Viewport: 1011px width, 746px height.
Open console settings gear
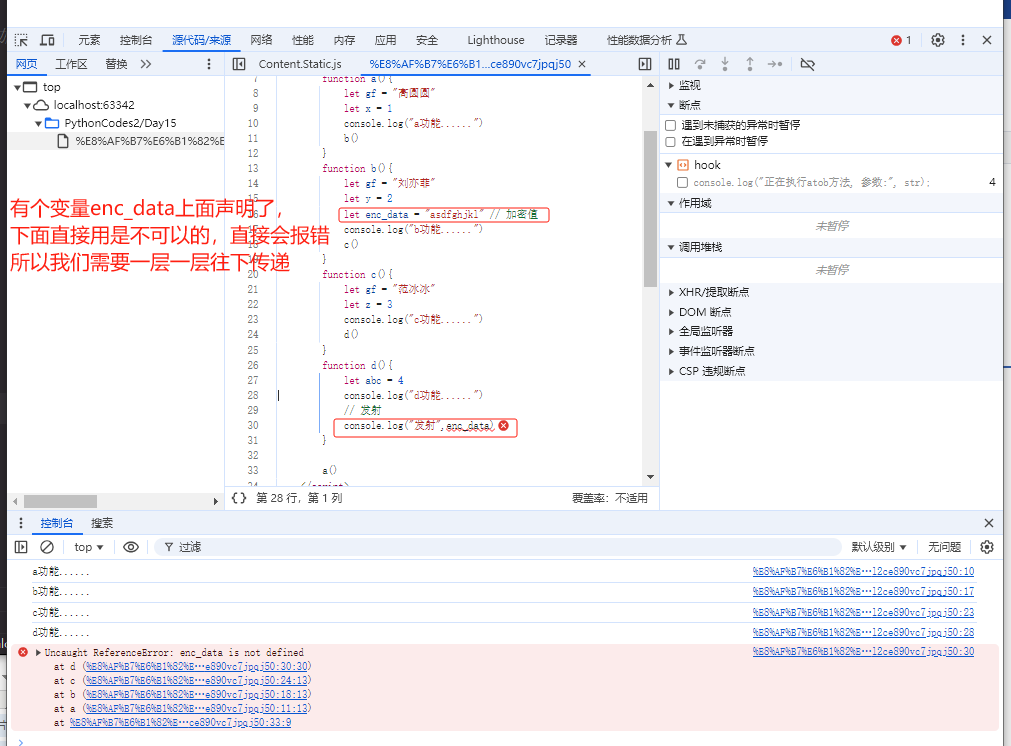[x=986, y=547]
